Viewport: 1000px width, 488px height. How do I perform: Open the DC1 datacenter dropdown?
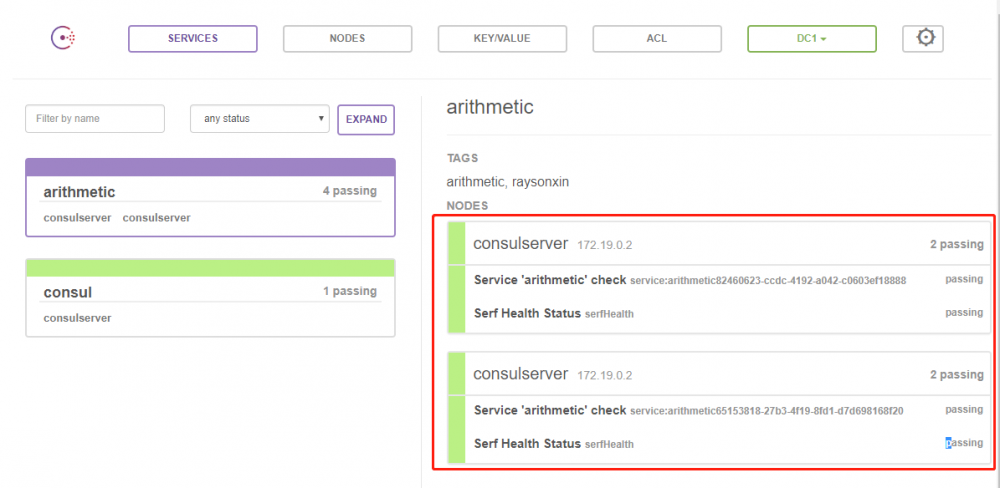pos(812,38)
